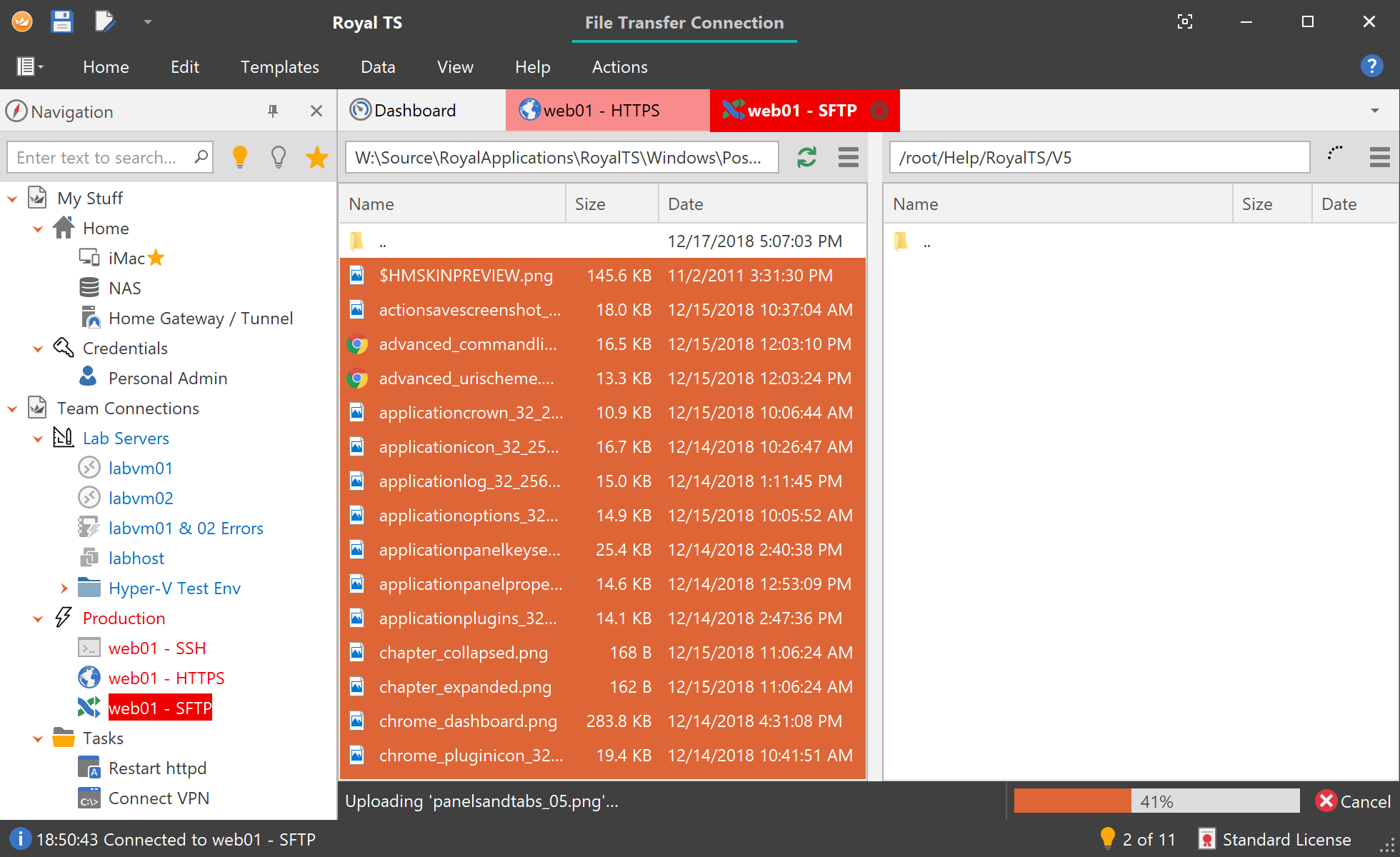Viewport: 1400px width, 857px height.
Task: Open the Templates menu
Action: [x=279, y=67]
